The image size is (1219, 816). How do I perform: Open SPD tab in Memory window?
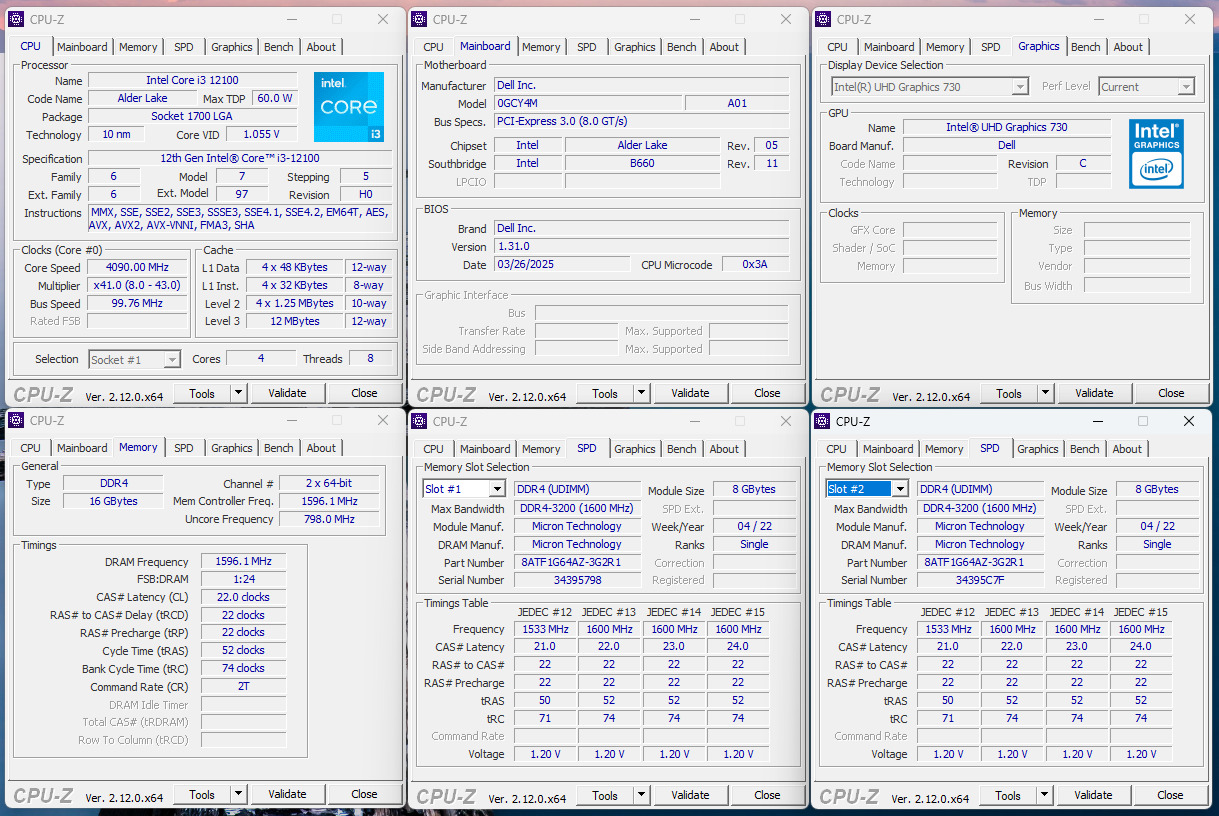184,448
